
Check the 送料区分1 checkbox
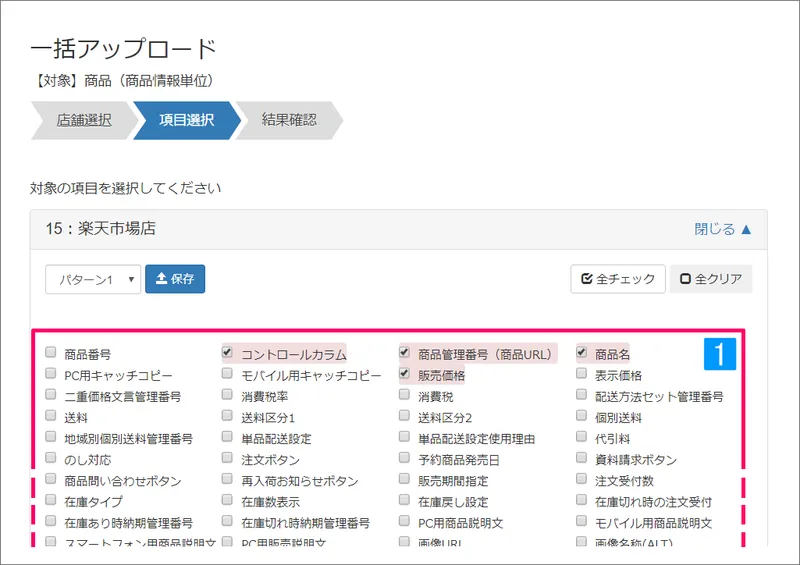pyautogui.click(x=227, y=415)
